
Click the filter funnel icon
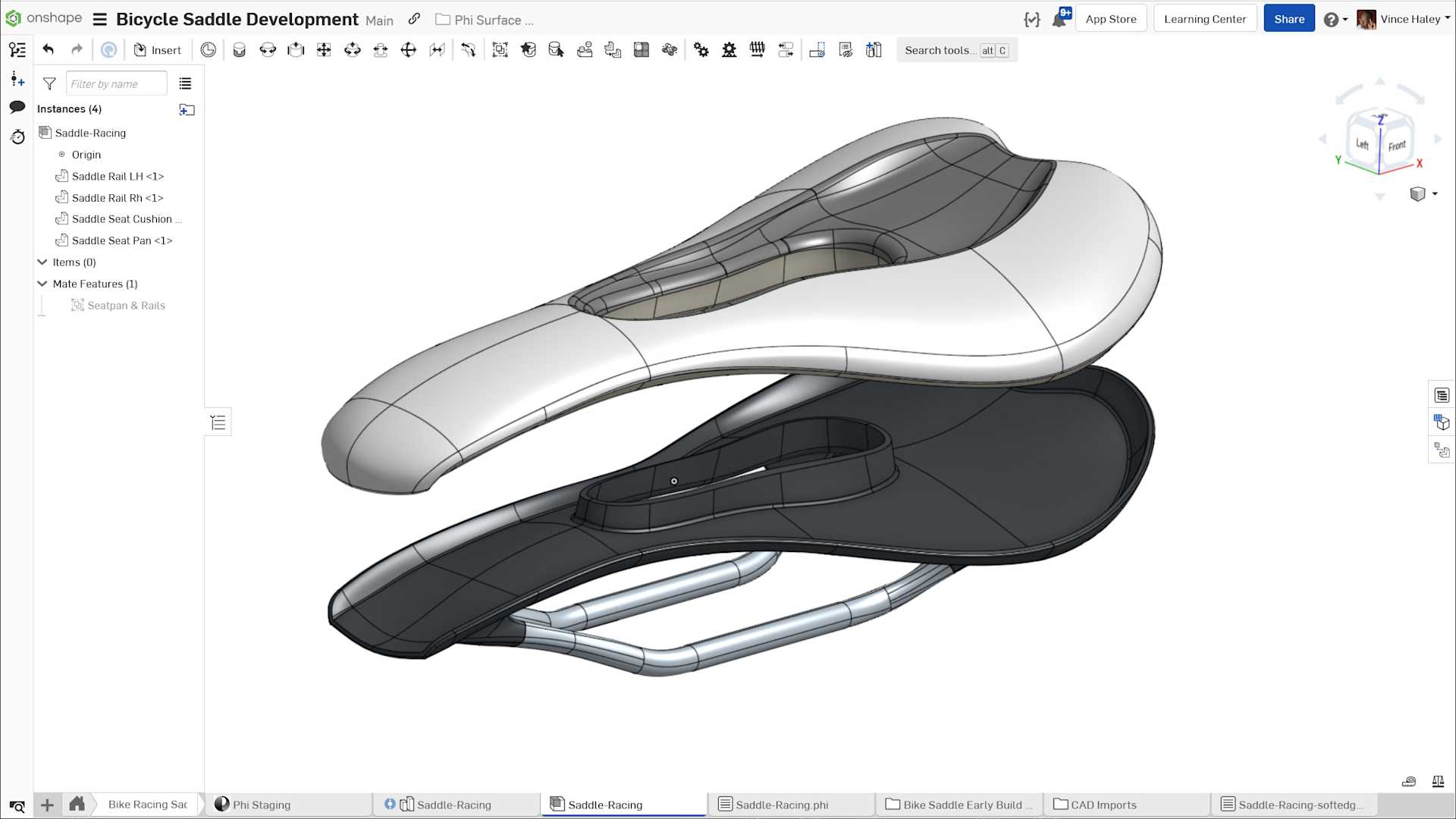49,83
